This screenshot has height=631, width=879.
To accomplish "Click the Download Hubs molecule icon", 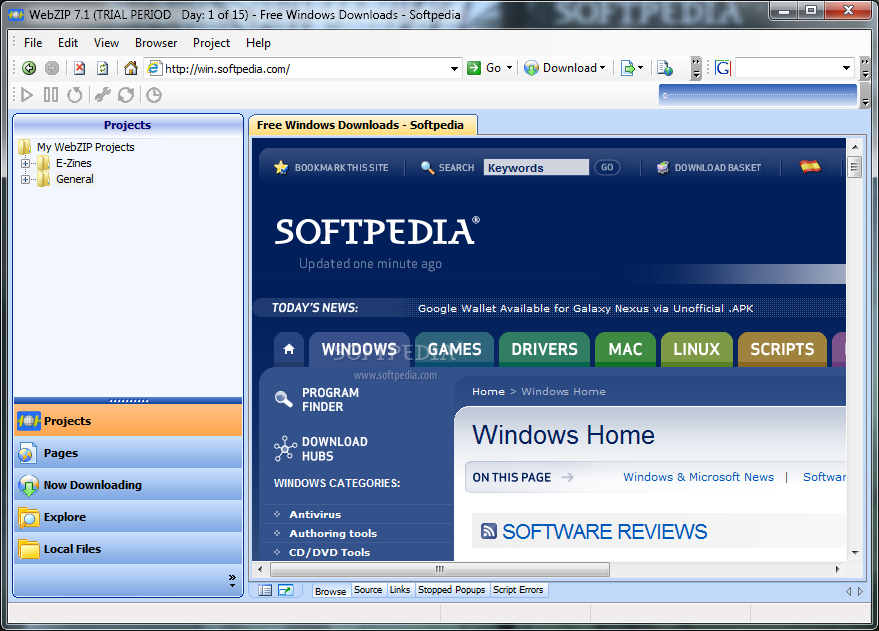I will (x=285, y=448).
